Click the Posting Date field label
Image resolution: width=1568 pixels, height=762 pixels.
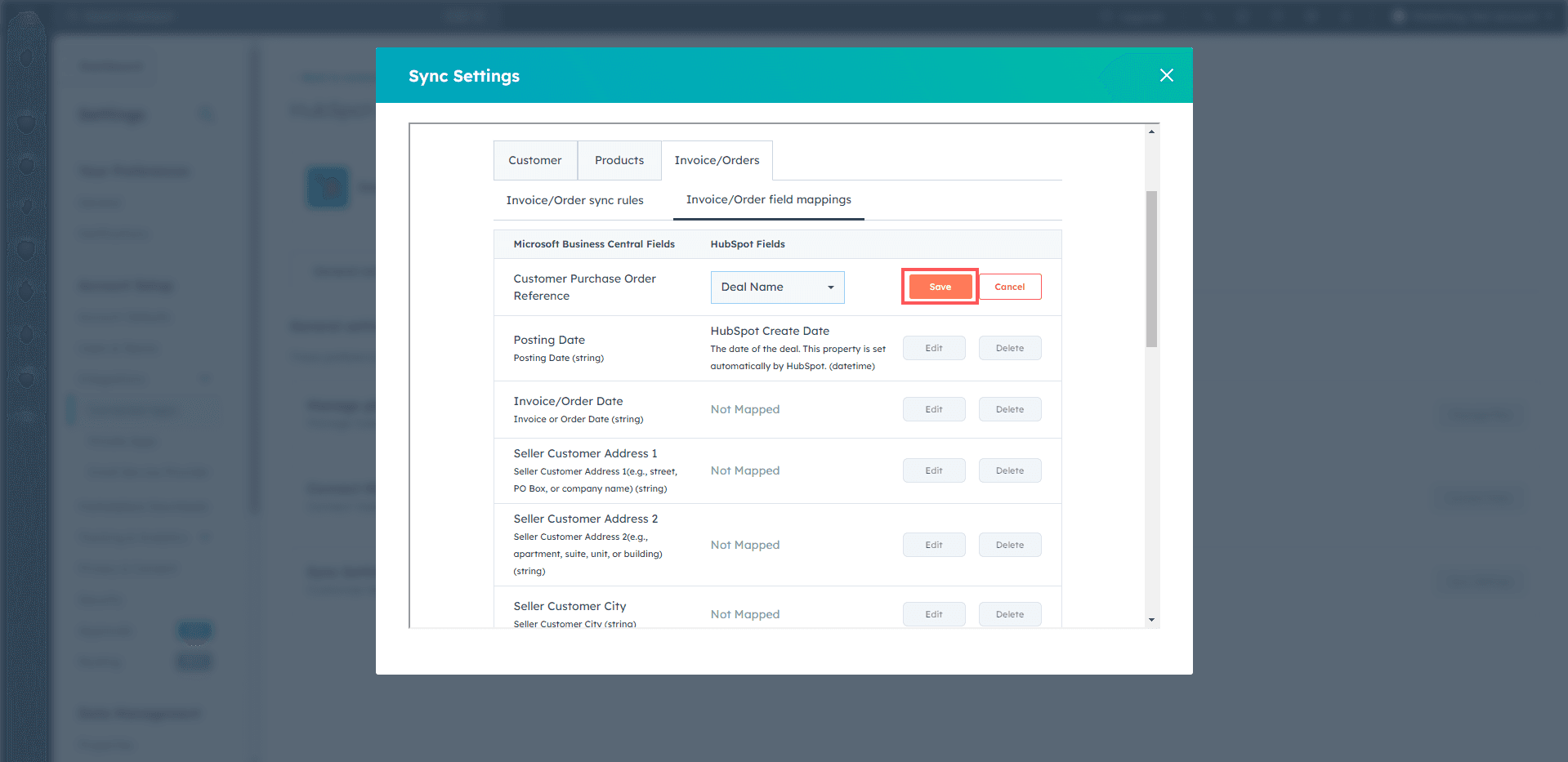549,340
